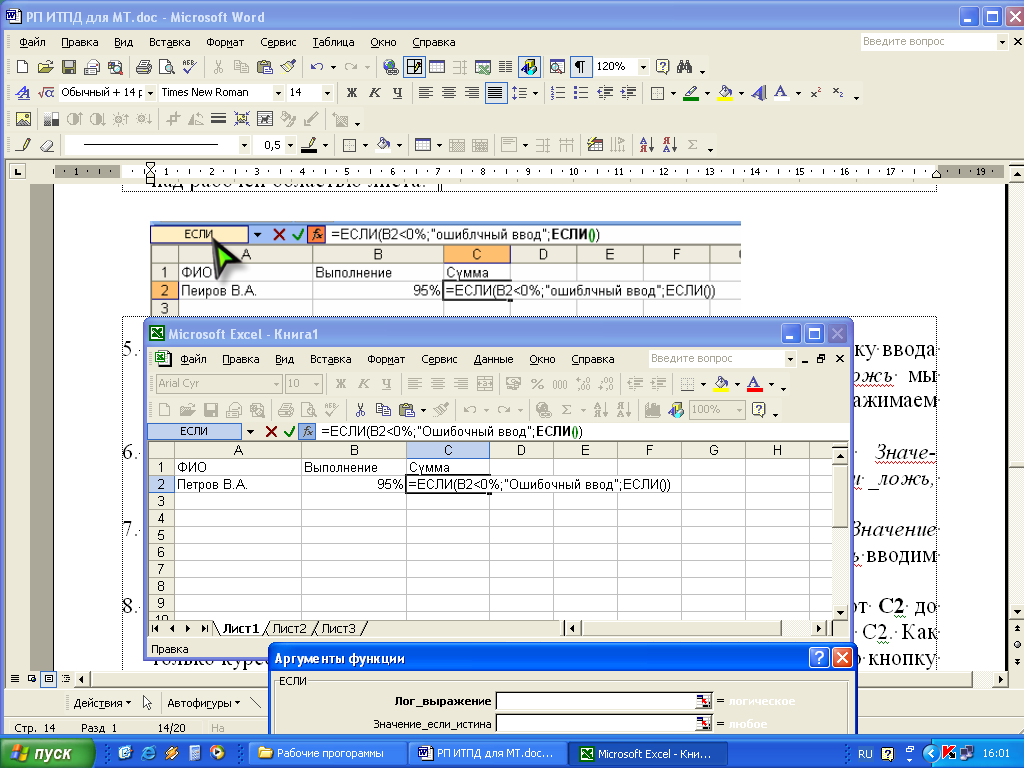The width and height of the screenshot is (1024, 768).
Task: Select Draw Table pencil in Word
Action: pyautogui.click(x=24, y=145)
